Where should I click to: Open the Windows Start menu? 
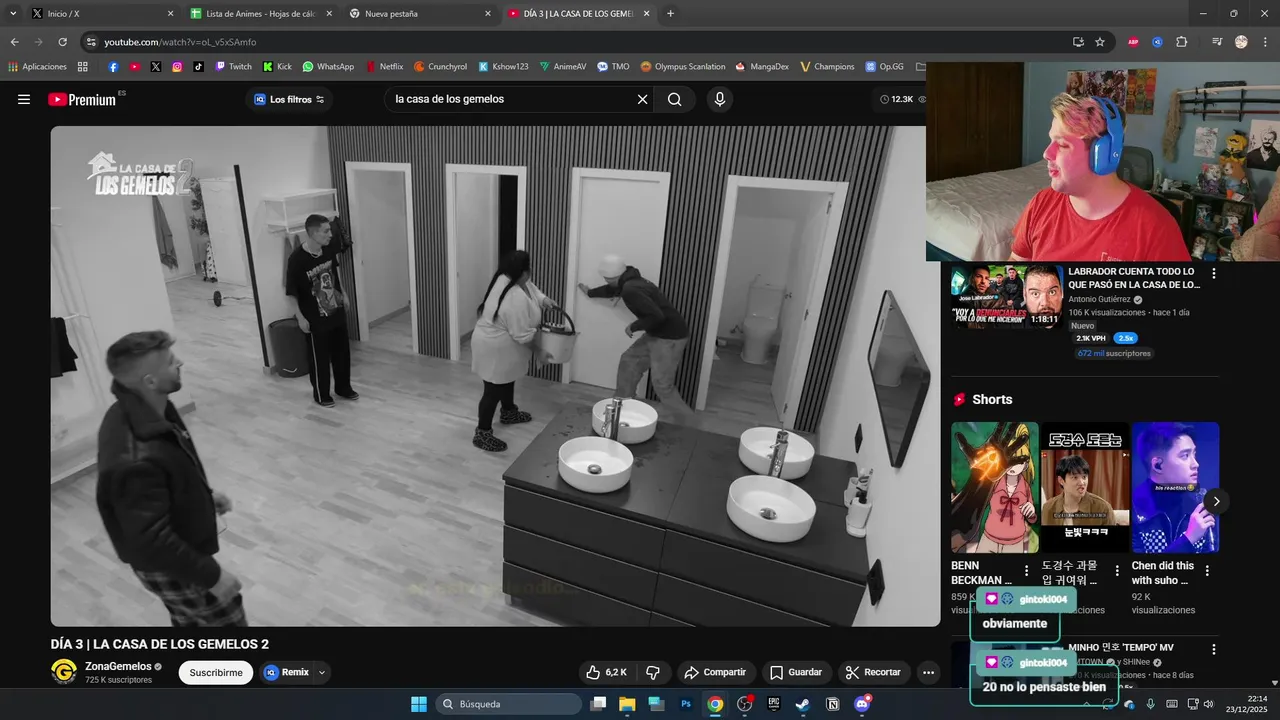[x=419, y=704]
